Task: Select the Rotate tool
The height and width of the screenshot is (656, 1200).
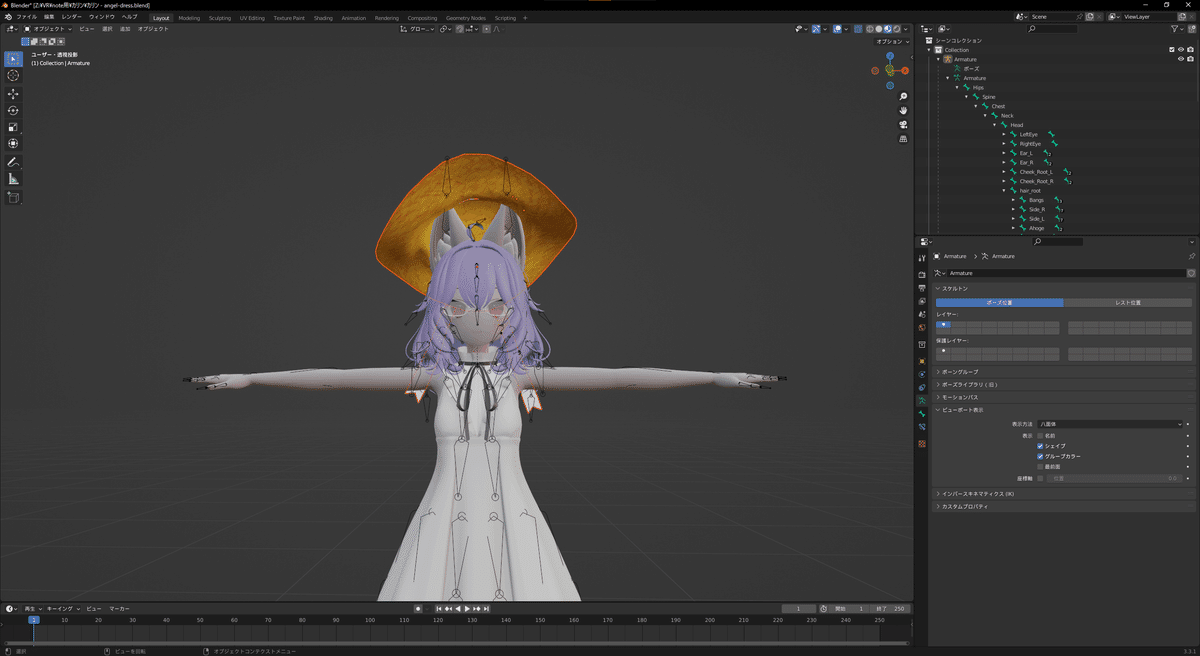Action: [13, 110]
